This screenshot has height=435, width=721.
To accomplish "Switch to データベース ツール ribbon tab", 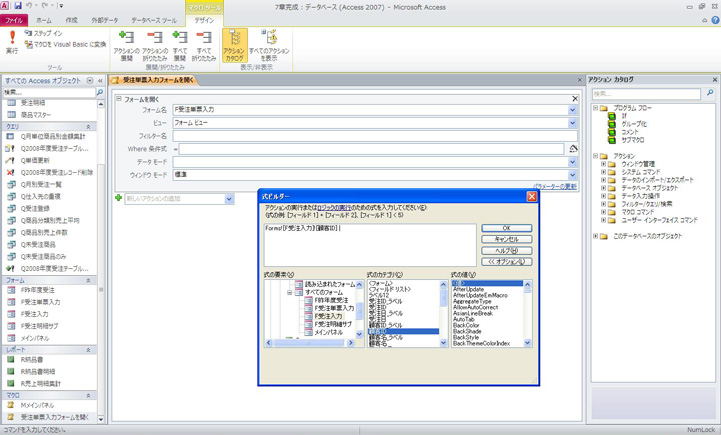I will (154, 20).
